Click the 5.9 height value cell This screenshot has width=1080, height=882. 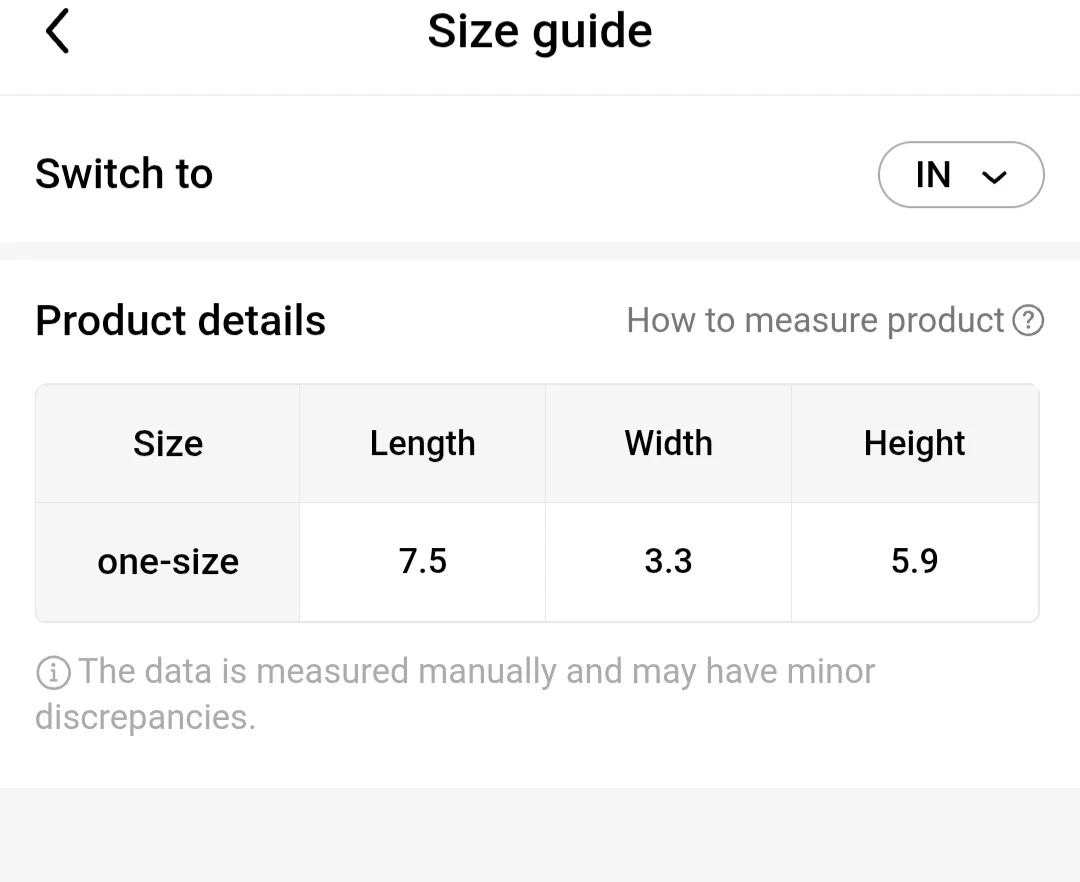(914, 562)
